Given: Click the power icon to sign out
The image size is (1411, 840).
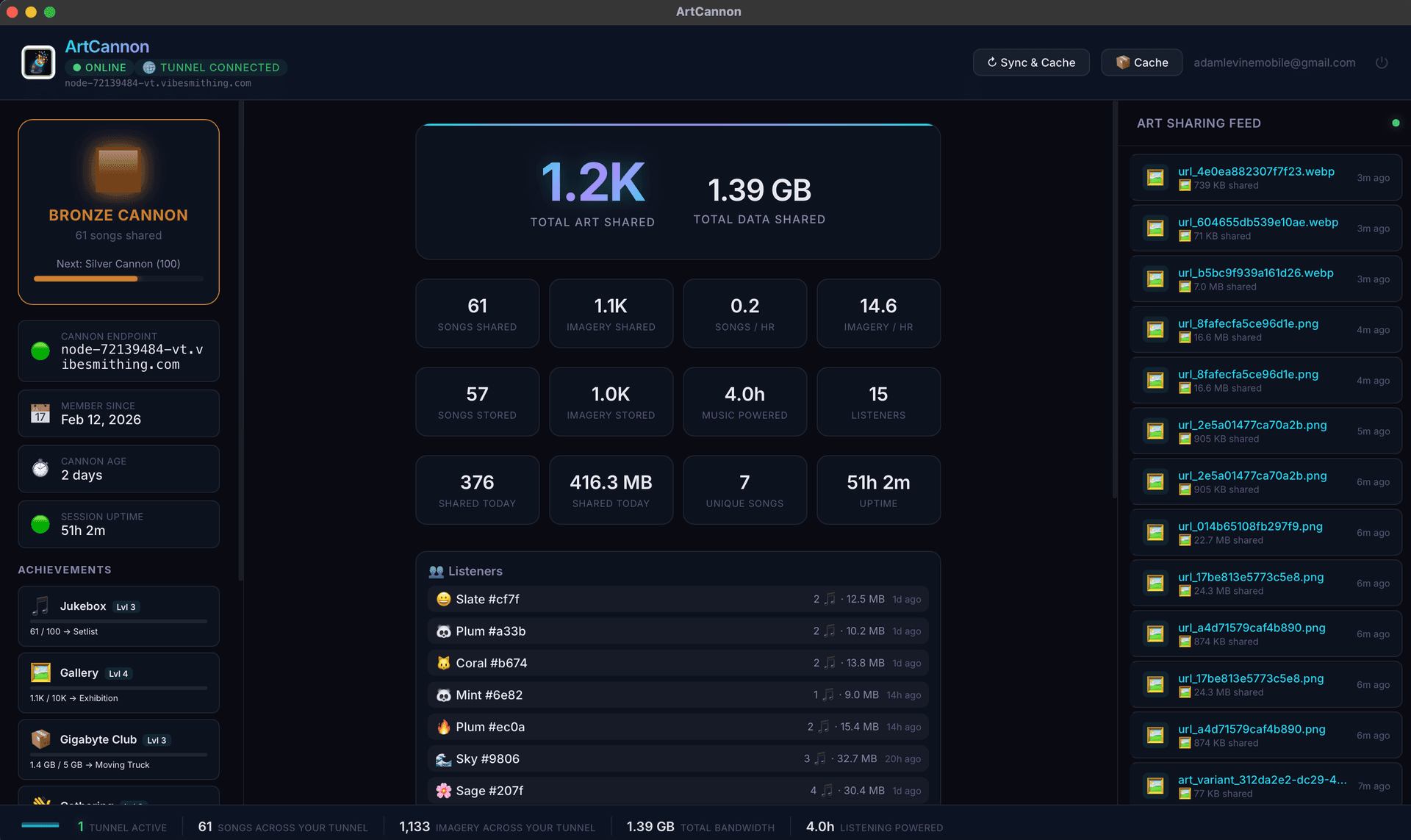Looking at the screenshot, I should [1381, 62].
